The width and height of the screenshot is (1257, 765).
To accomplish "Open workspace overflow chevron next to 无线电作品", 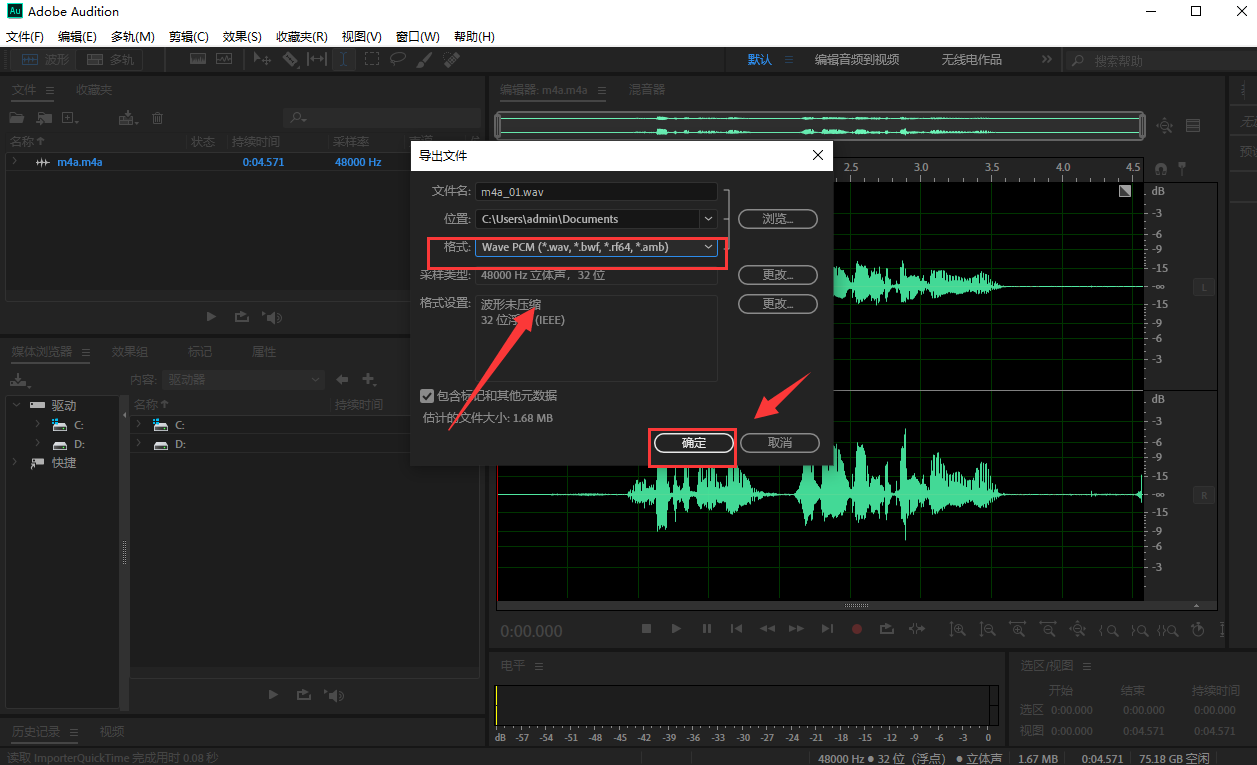I will [1047, 60].
